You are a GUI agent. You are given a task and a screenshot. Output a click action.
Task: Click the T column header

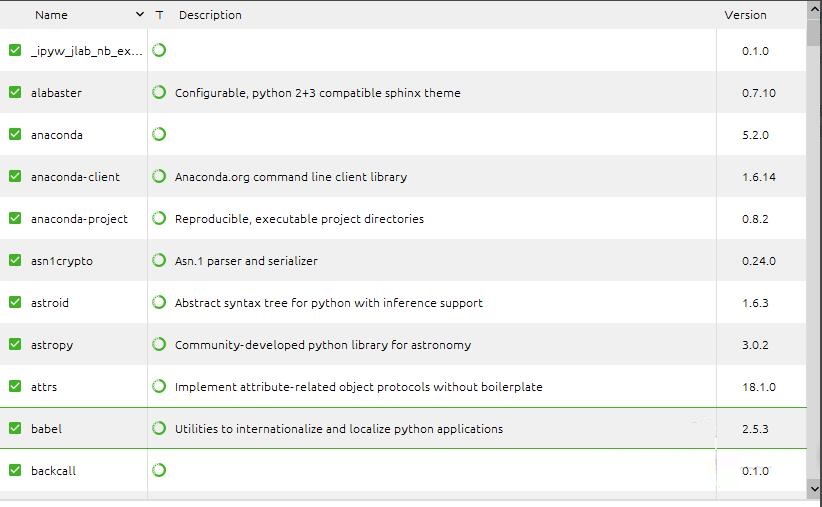coord(160,15)
